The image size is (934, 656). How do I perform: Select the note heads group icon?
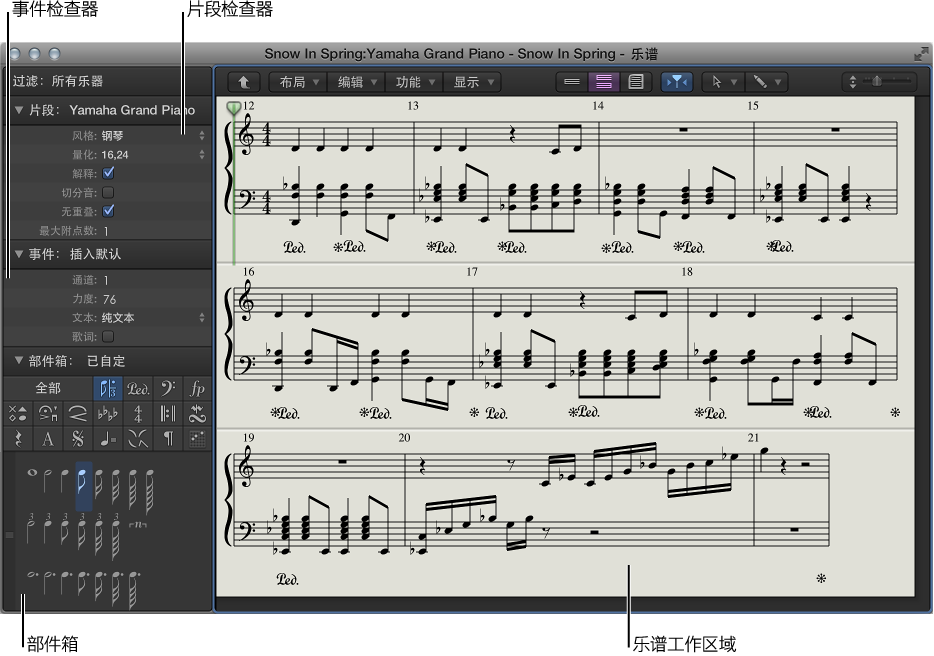[x=18, y=414]
